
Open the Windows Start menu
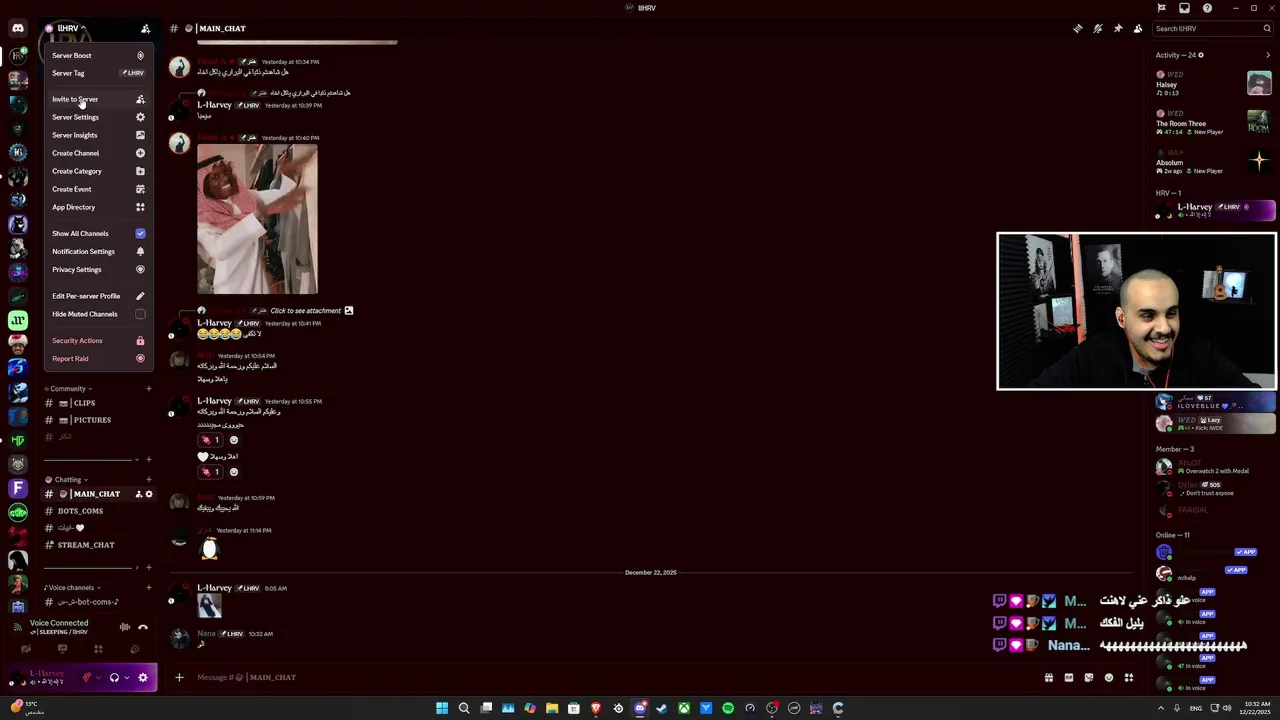pos(442,708)
